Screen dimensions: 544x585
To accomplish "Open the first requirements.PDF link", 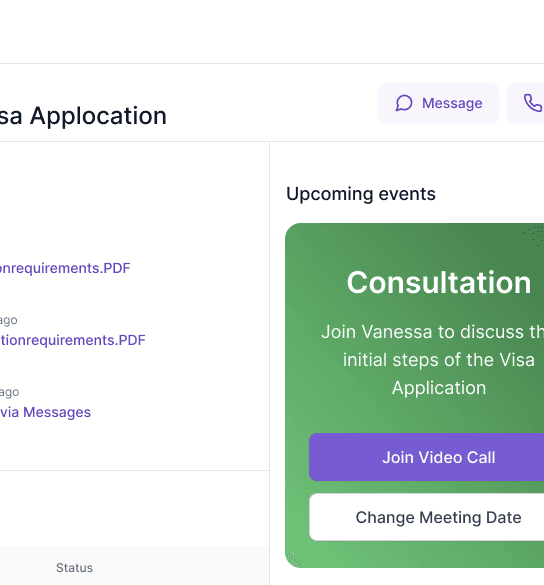I will 65,268.
